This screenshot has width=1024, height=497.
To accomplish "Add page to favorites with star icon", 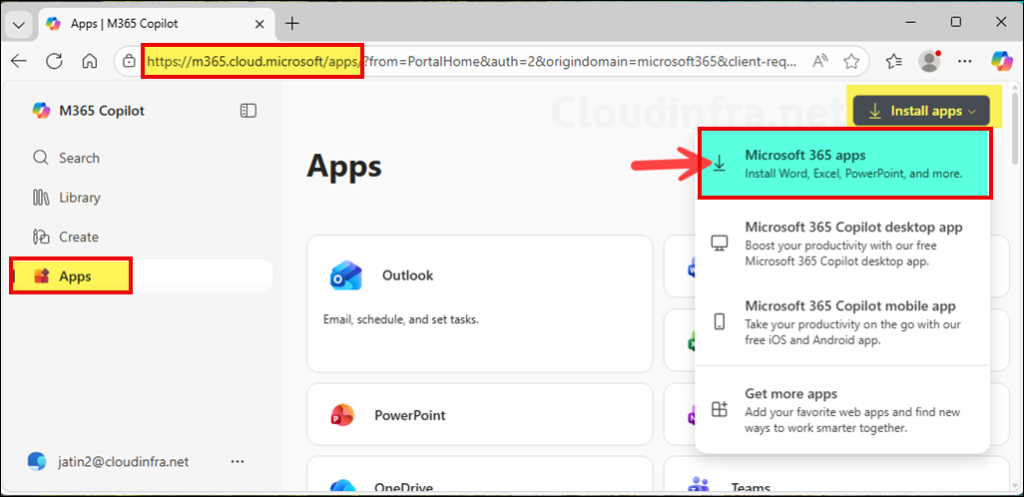I will 851,61.
